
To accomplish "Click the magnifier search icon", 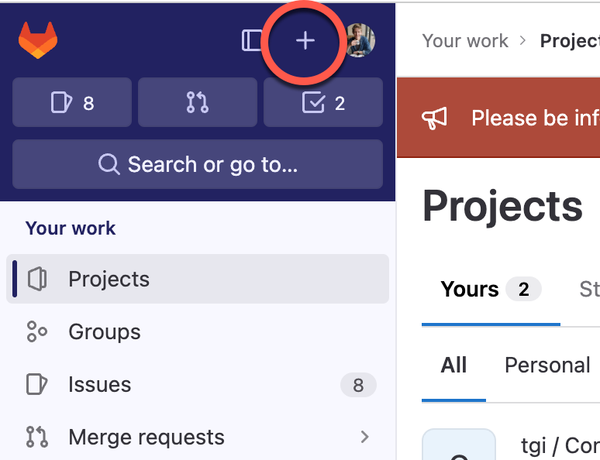I will click(109, 165).
